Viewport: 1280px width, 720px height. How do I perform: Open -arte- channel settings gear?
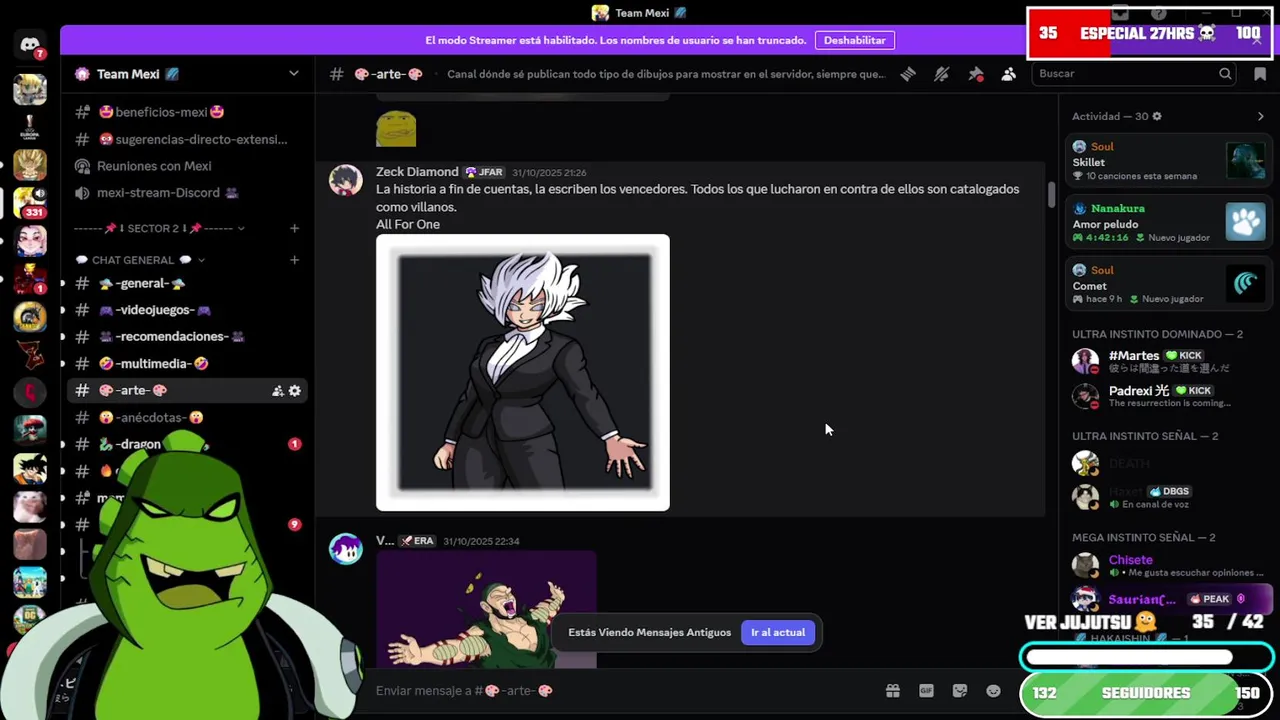point(295,391)
